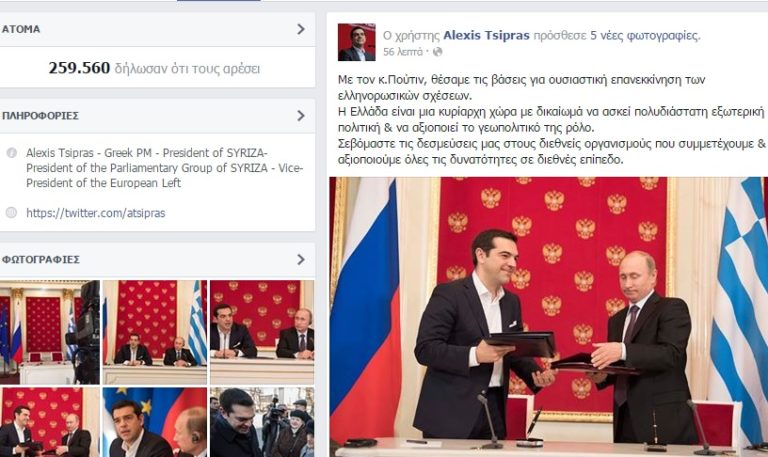This screenshot has width=768, height=457.
Task: Click the '56 λεπτά' post timestamp
Action: pyautogui.click(x=403, y=51)
